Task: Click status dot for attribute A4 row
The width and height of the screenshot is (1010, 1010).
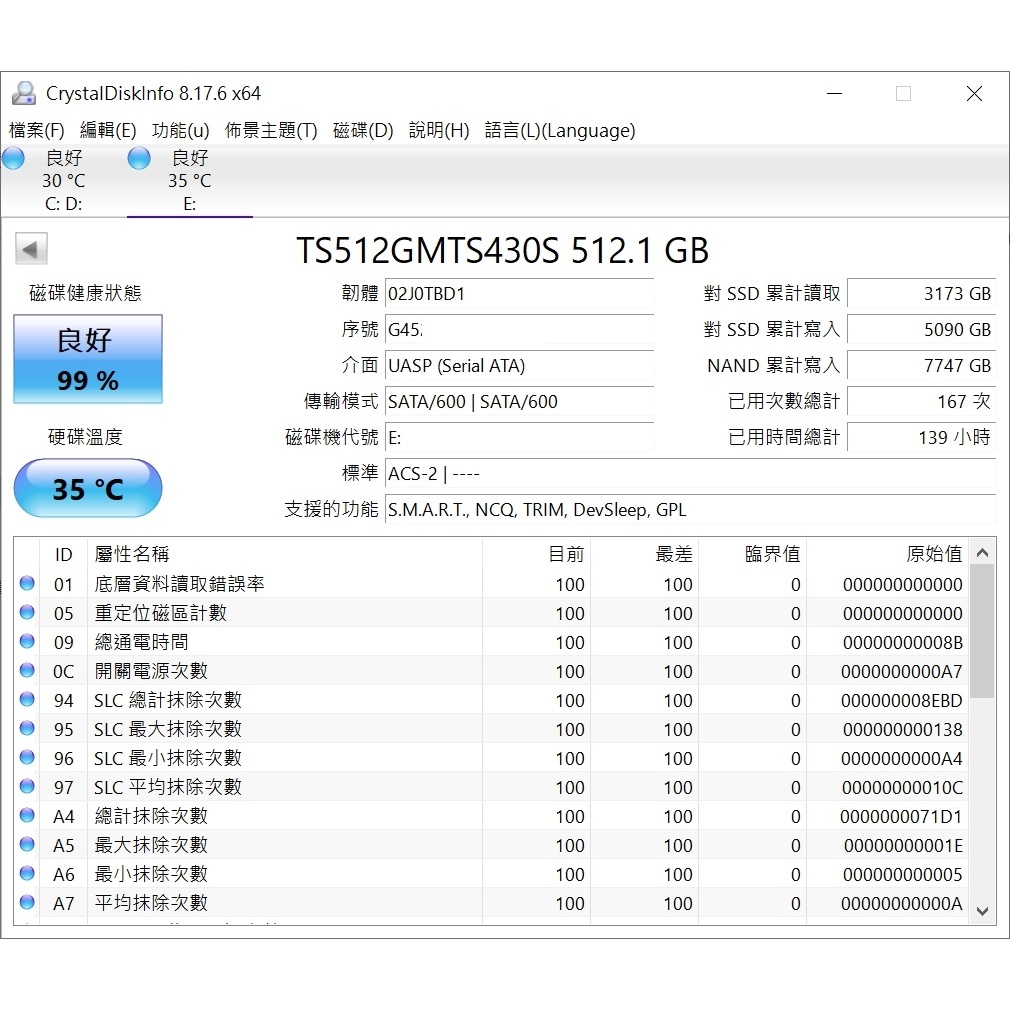Action: [x=27, y=815]
